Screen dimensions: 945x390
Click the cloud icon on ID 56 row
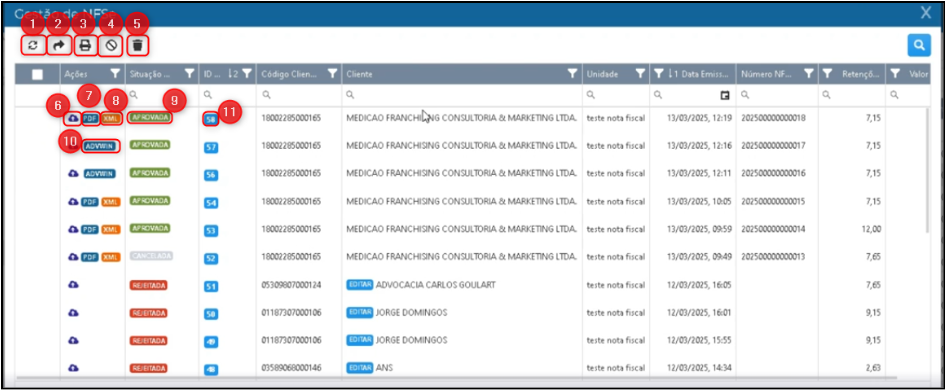(73, 174)
